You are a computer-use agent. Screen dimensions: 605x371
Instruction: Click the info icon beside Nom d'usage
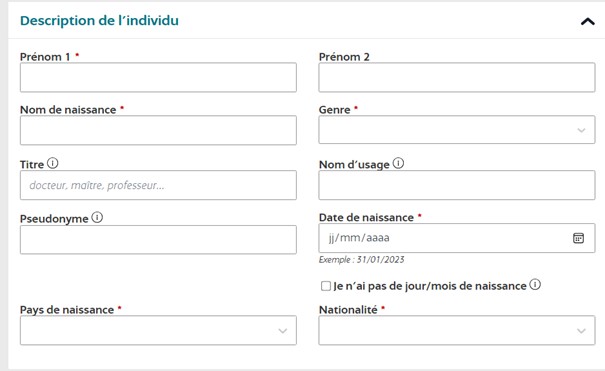(398, 163)
